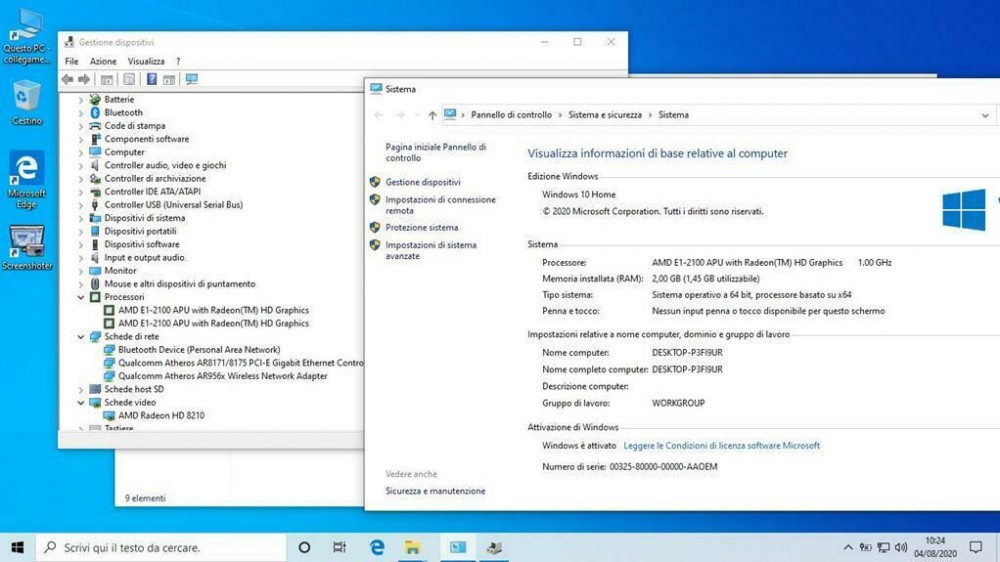The image size is (1000, 562).
Task: Click the AMD Radeon HD 8210 adapter icon
Action: pyautogui.click(x=109, y=415)
